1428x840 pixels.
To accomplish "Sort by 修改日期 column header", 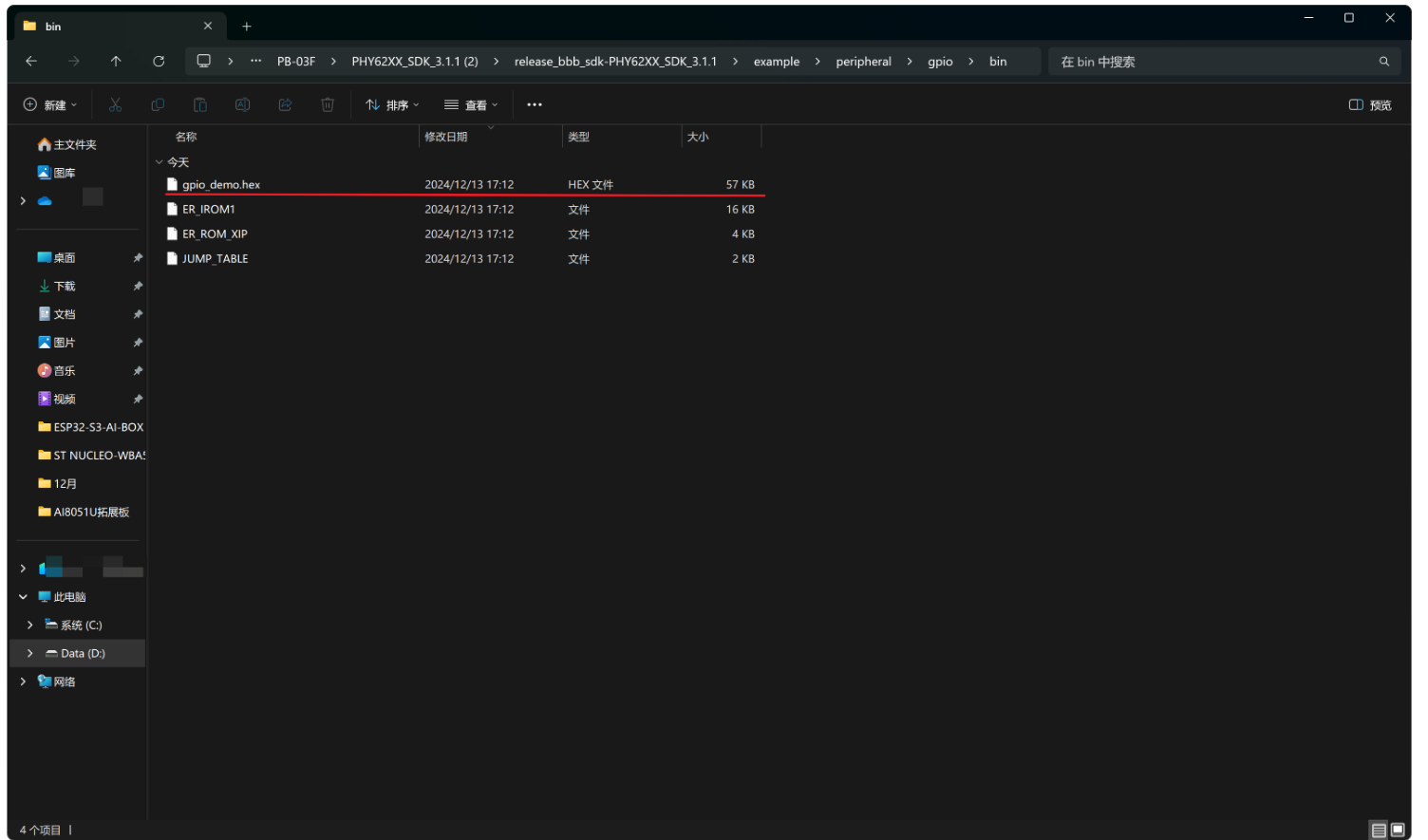I will (x=446, y=137).
